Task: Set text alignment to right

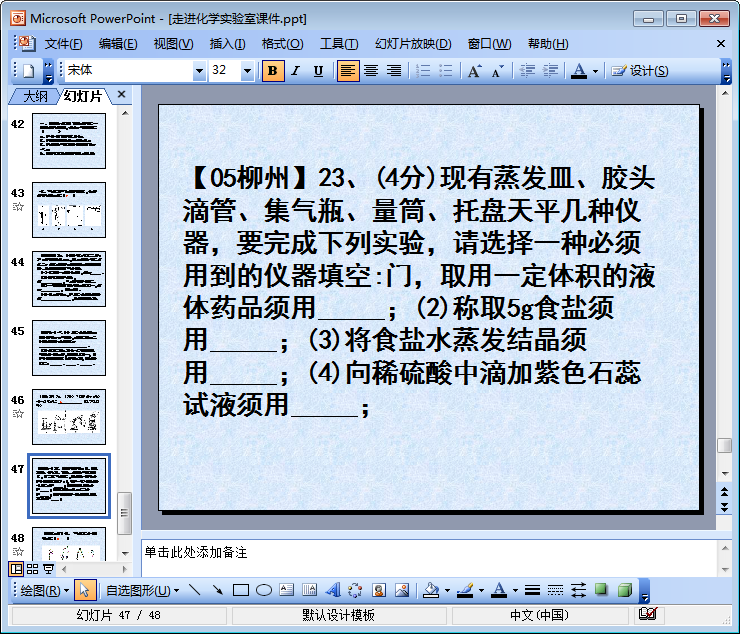Action: (x=394, y=71)
